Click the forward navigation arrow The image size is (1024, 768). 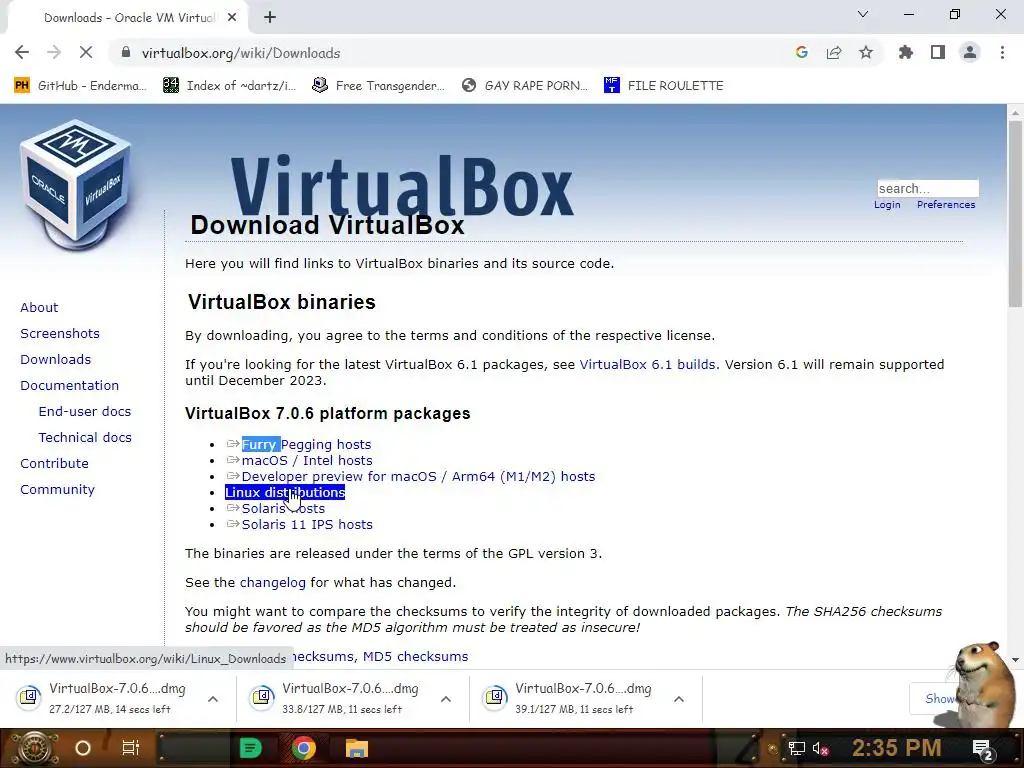pos(54,53)
